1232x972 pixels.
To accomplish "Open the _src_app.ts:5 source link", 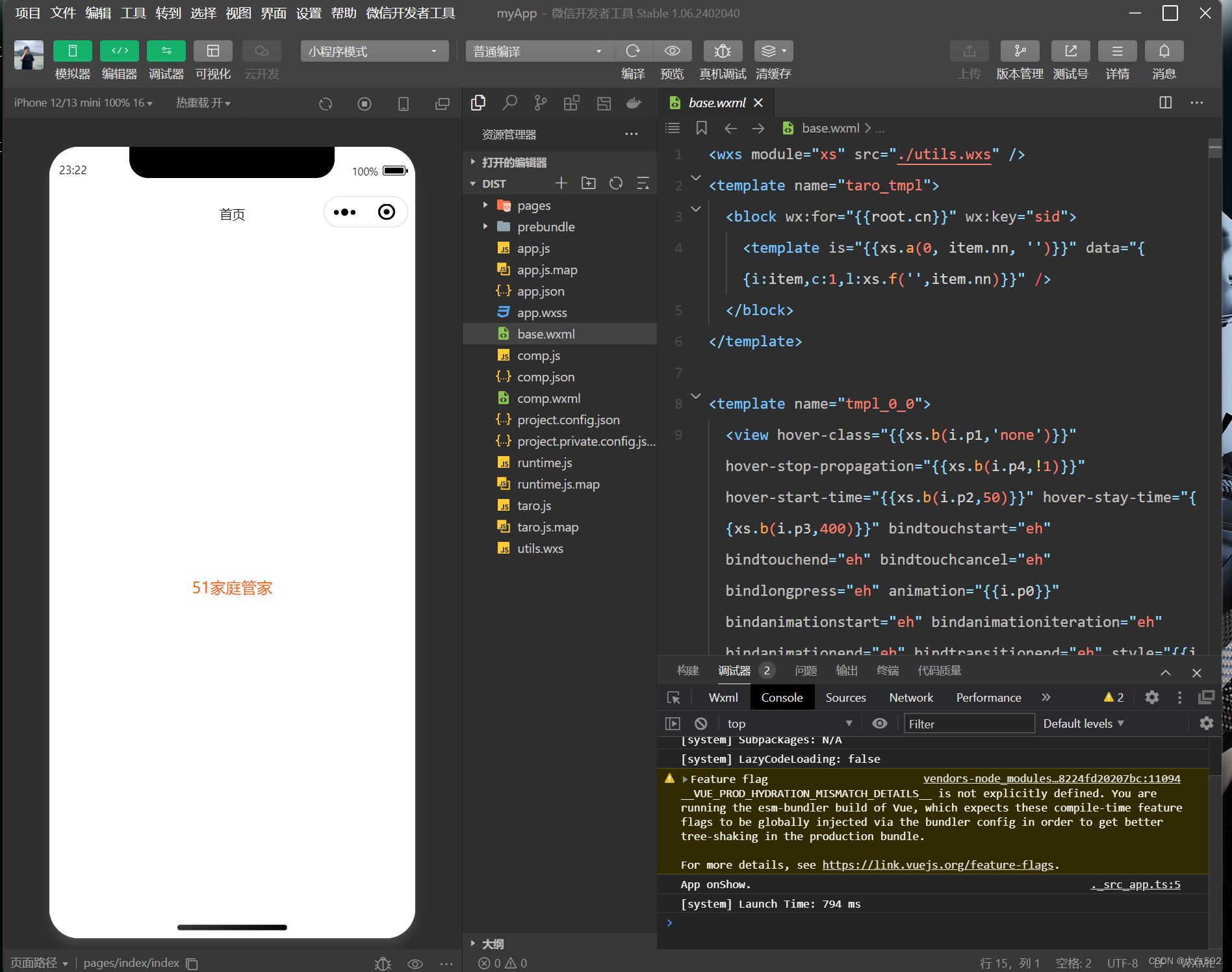I will [x=1135, y=884].
